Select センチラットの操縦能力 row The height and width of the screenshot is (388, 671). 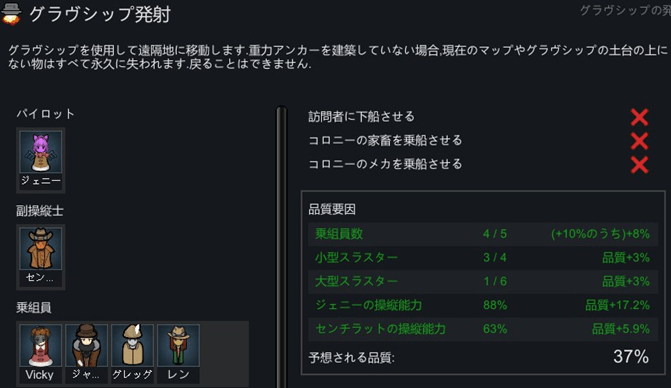(x=483, y=329)
